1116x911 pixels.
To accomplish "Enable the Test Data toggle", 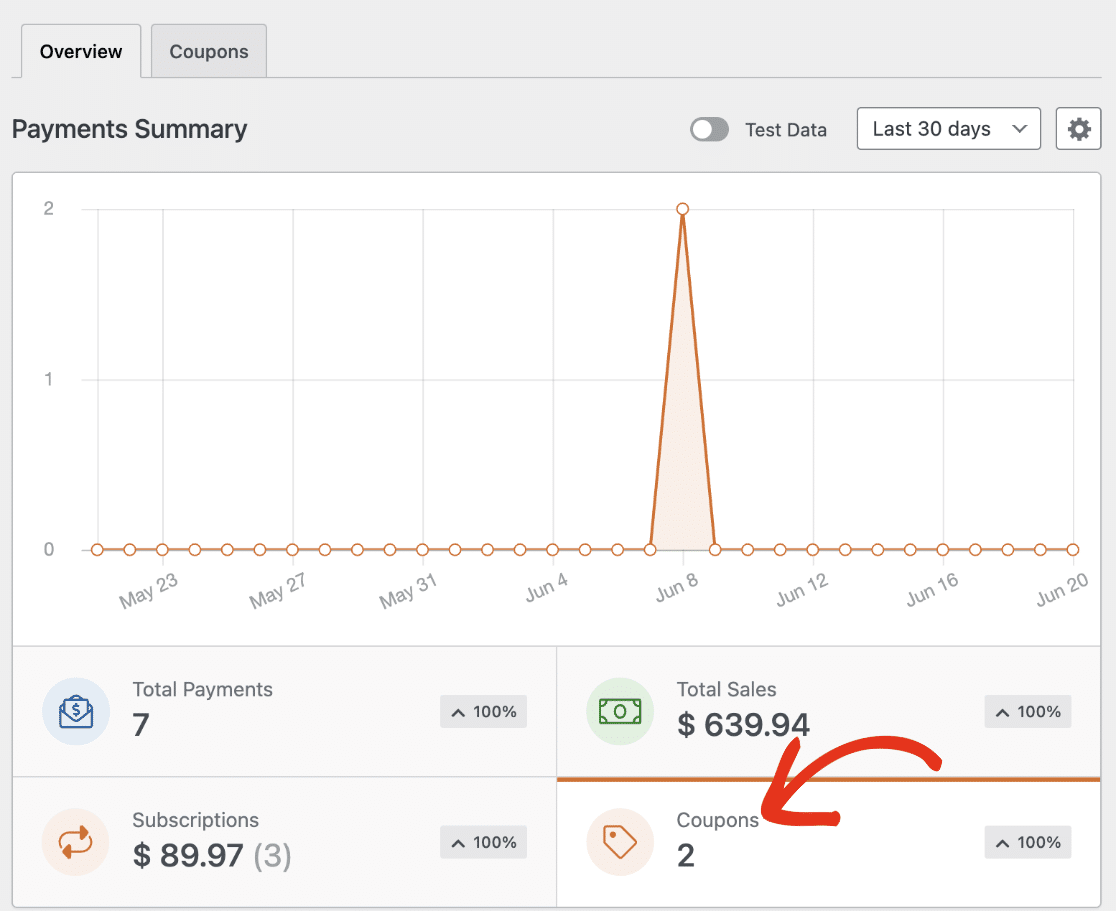I will 709,130.
